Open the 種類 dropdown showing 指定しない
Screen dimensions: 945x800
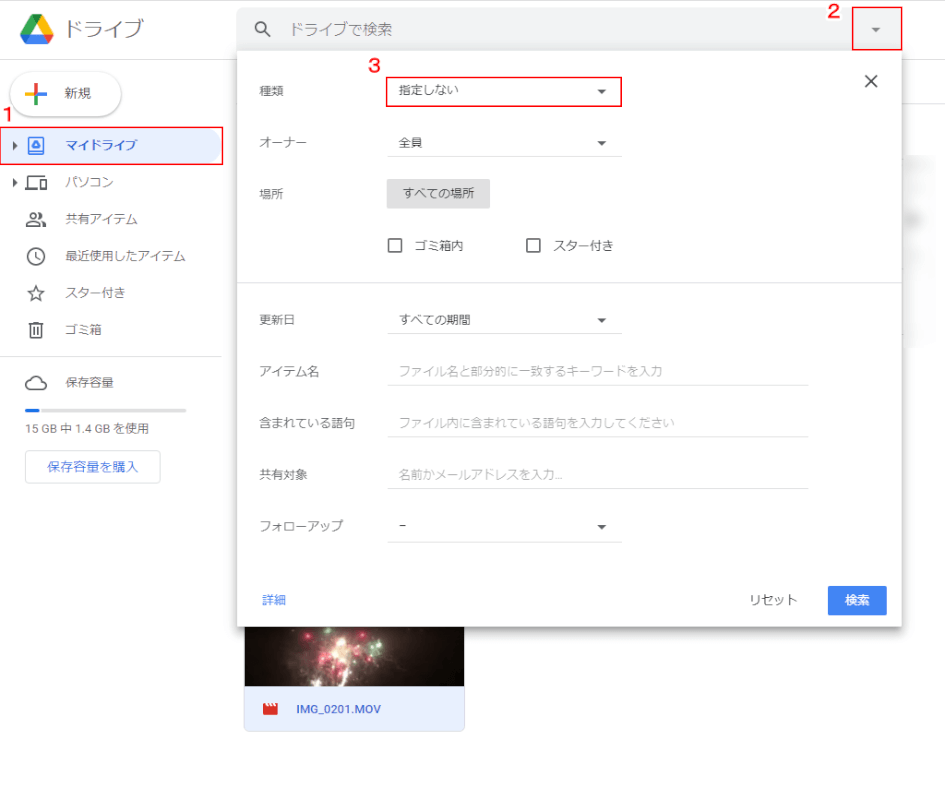[x=503, y=91]
